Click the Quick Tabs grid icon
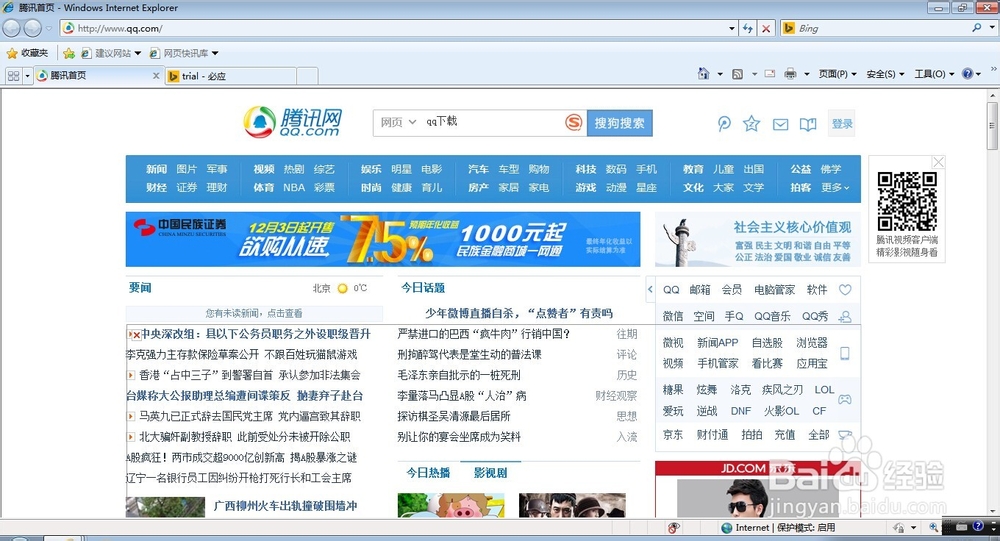1000x541 pixels. [13, 76]
